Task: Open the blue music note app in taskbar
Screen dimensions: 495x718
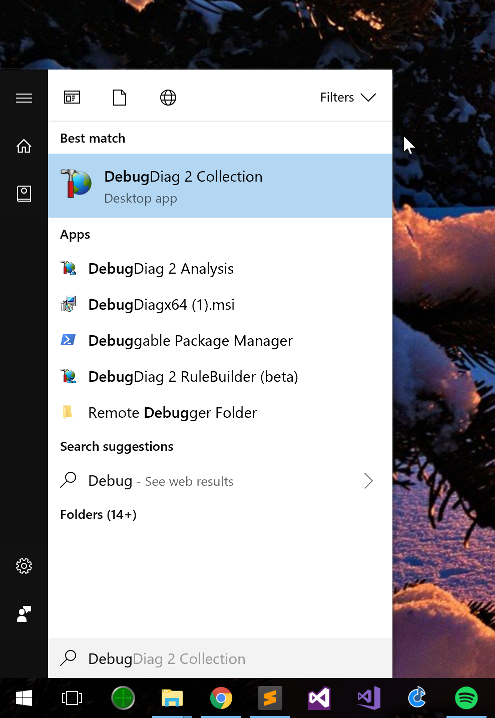Action: pyautogui.click(x=417, y=698)
